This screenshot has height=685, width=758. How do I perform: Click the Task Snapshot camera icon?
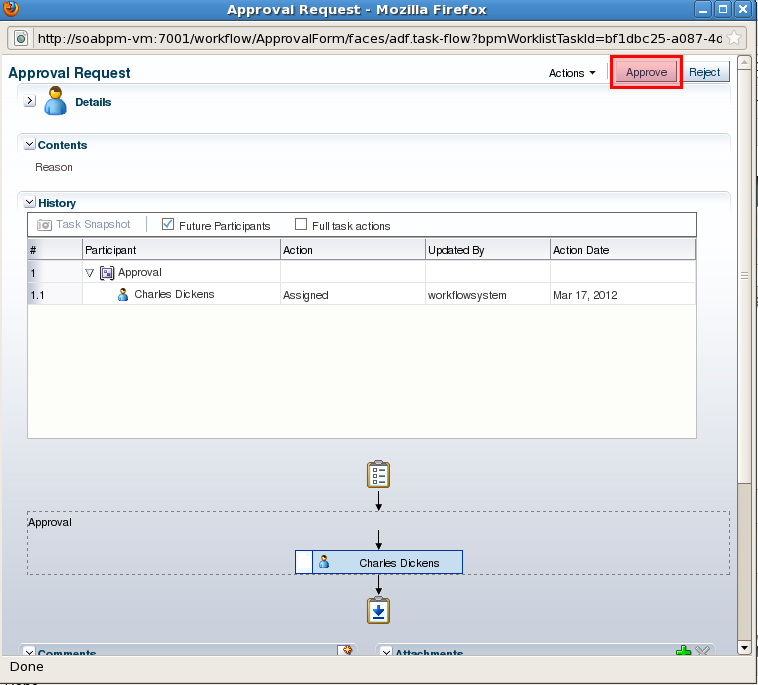(x=44, y=225)
